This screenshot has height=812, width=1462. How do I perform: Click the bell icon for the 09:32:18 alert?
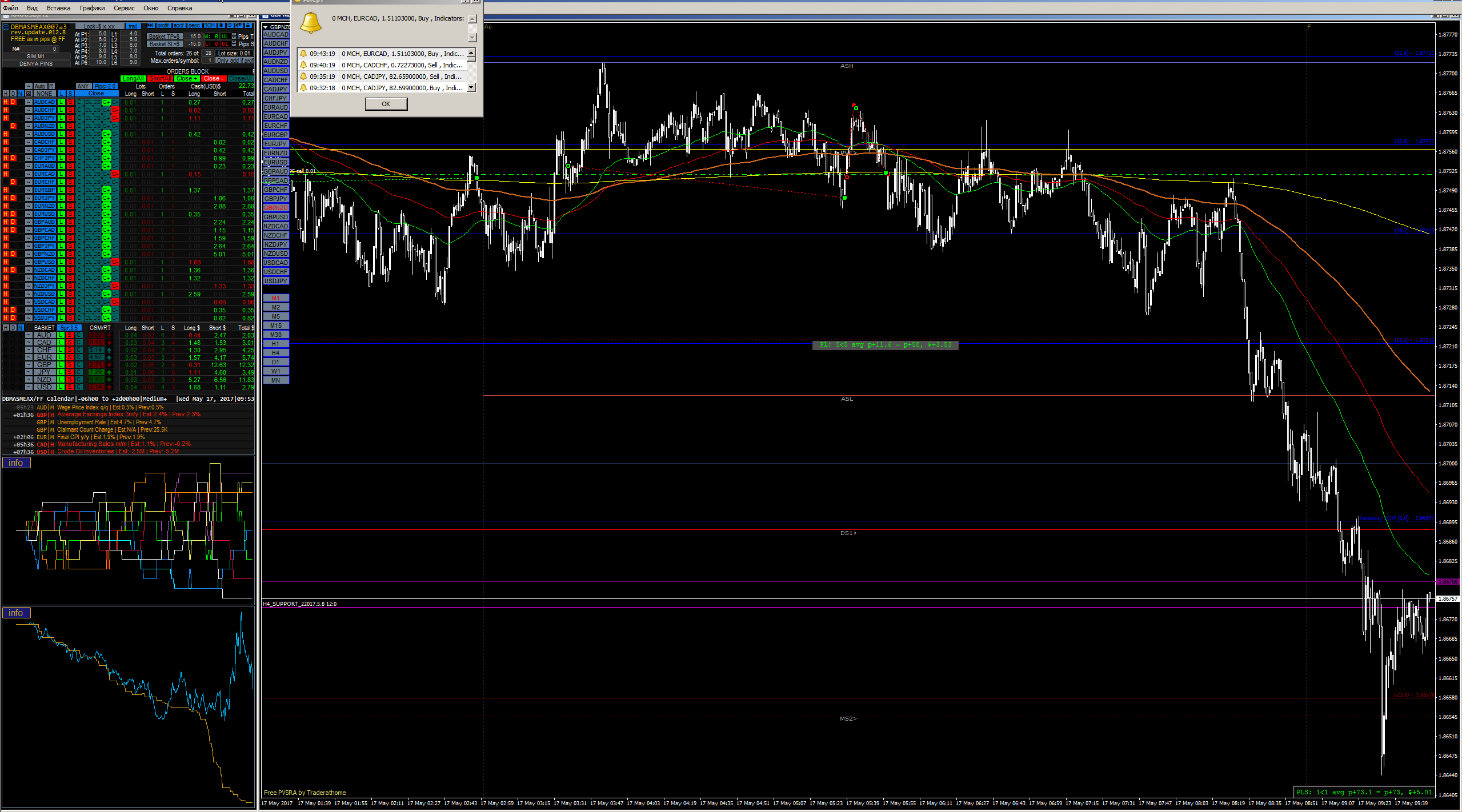click(303, 88)
